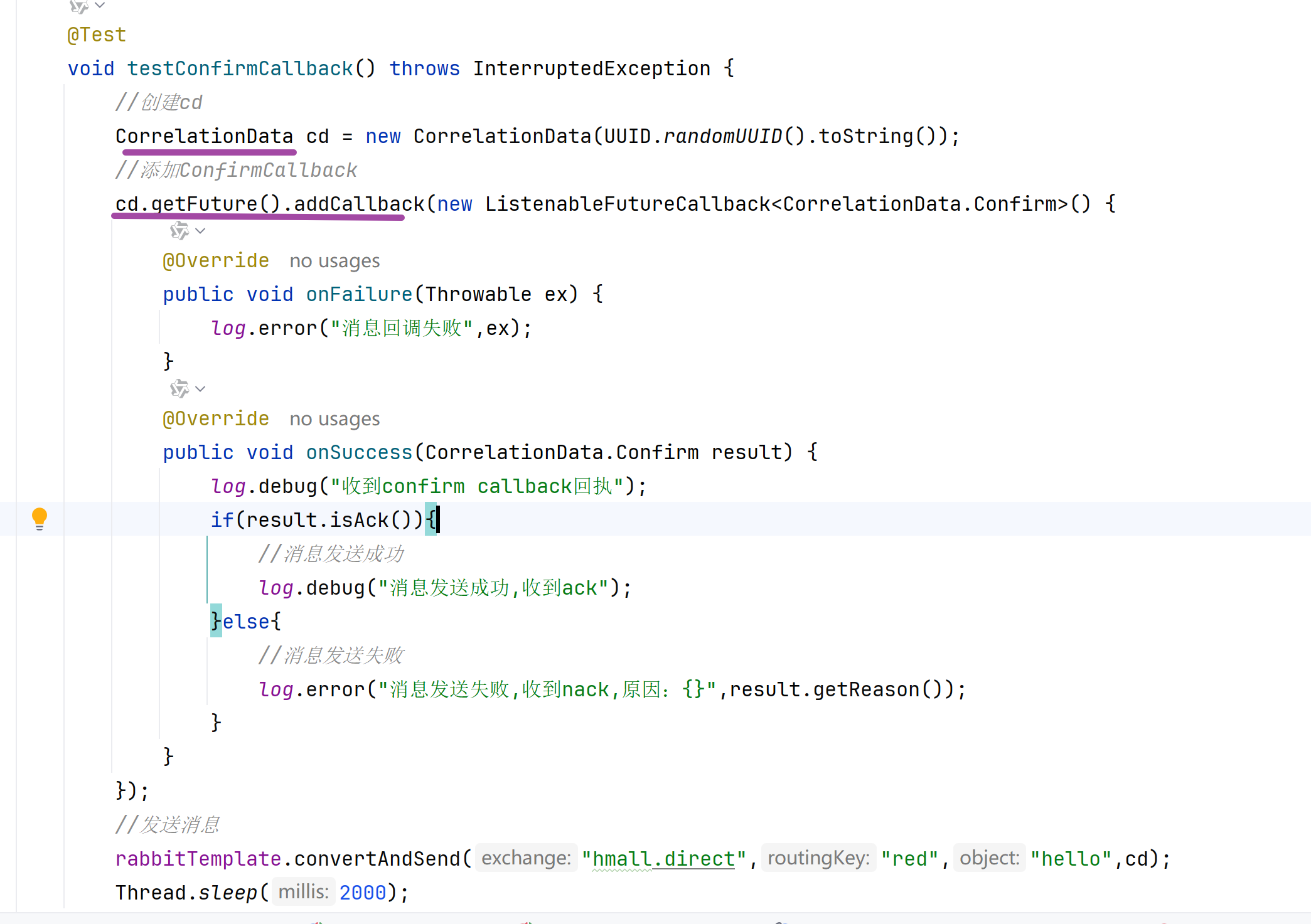This screenshot has width=1311, height=924.
Task: Click the highlighted closing brace before else
Action: 216,622
